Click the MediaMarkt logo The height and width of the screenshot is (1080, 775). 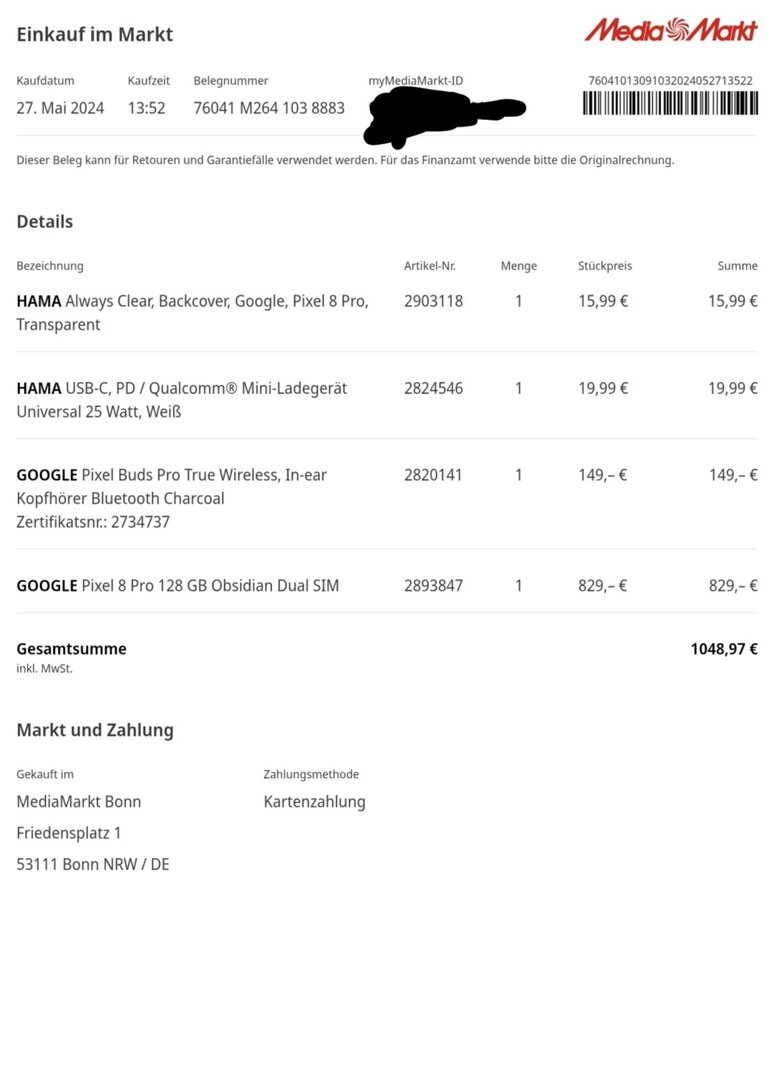pyautogui.click(x=671, y=30)
